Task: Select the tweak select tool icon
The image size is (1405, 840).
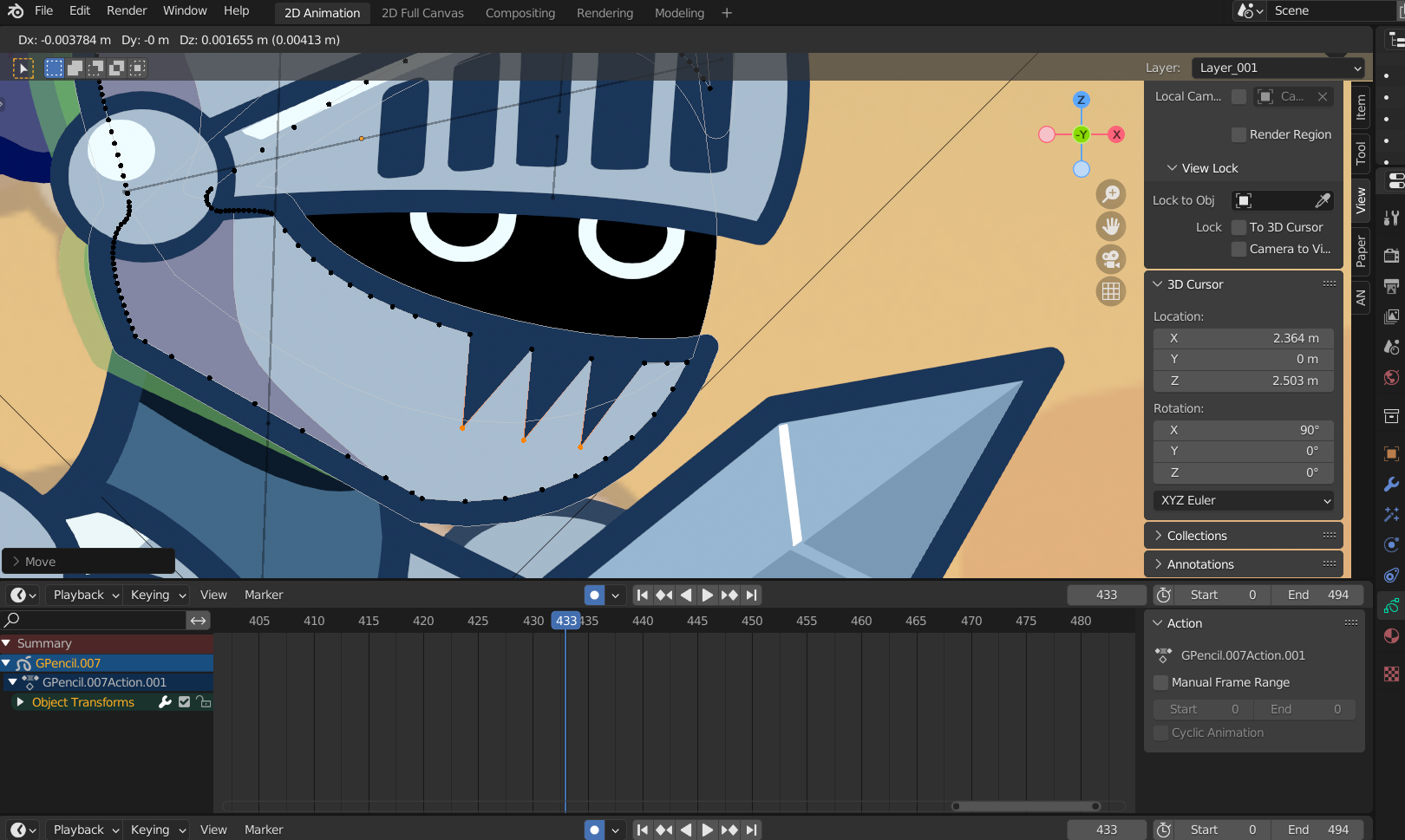Action: coord(23,68)
